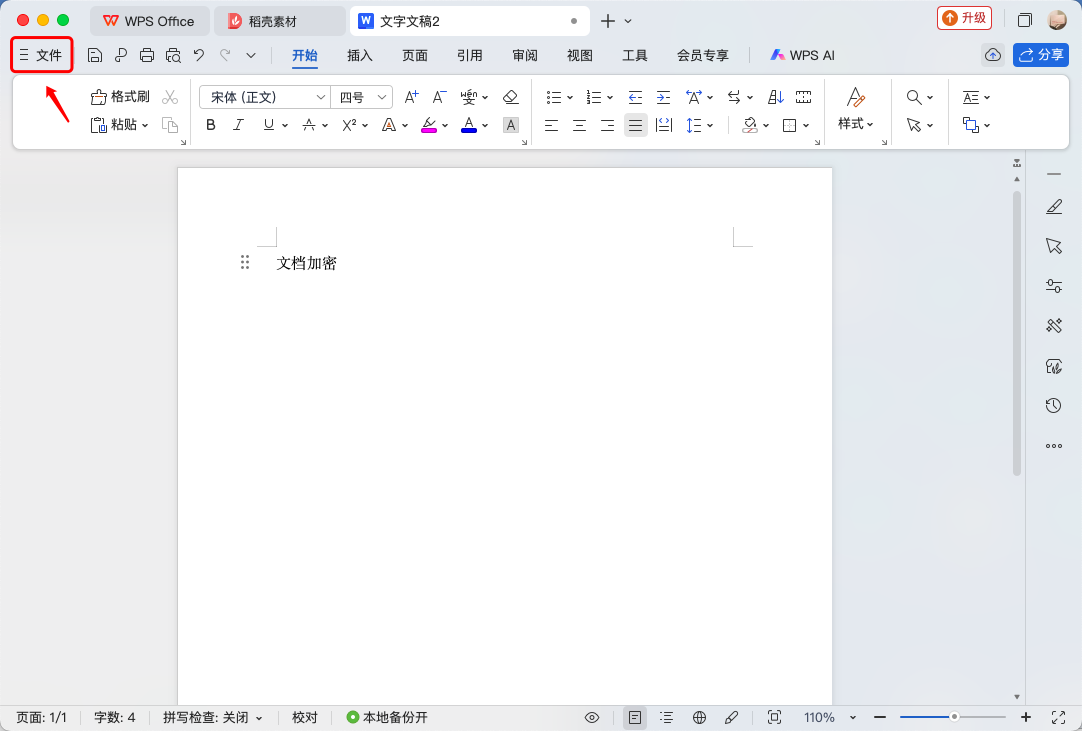Viewport: 1082px width, 731px height.
Task: Click the 升级 upgrade button
Action: click(964, 18)
